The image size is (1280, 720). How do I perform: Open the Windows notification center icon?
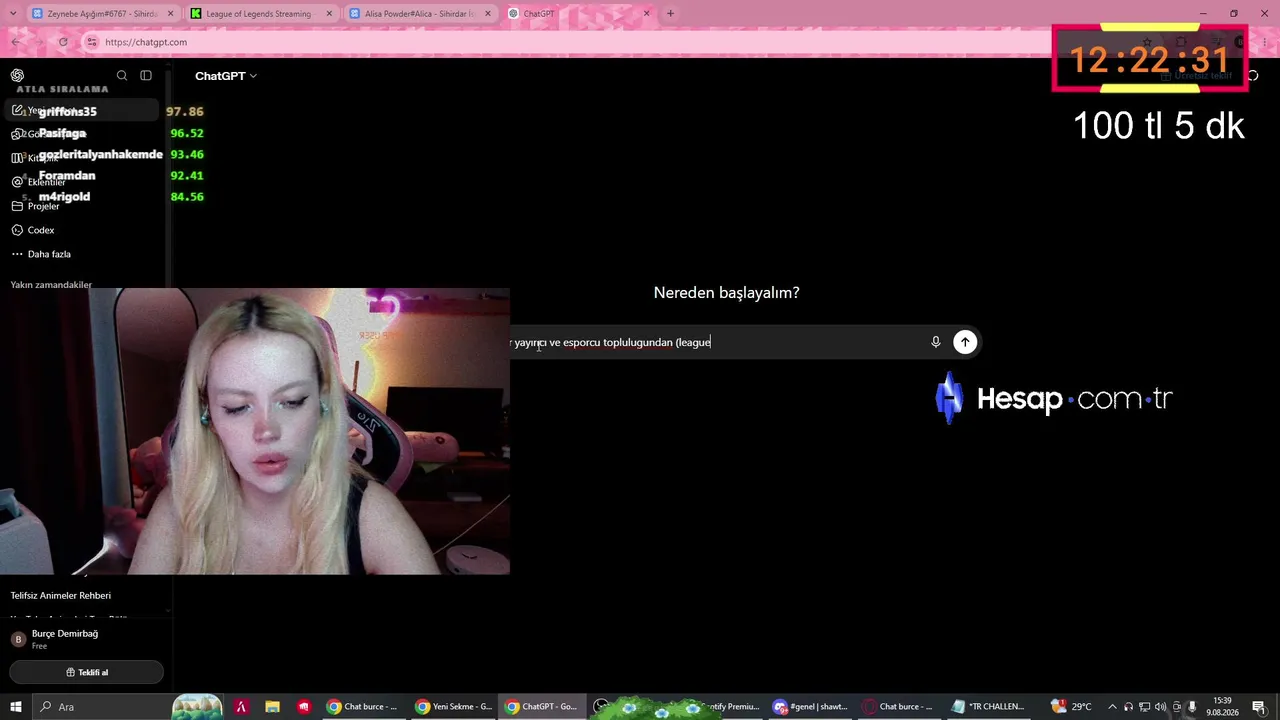pos(1259,707)
